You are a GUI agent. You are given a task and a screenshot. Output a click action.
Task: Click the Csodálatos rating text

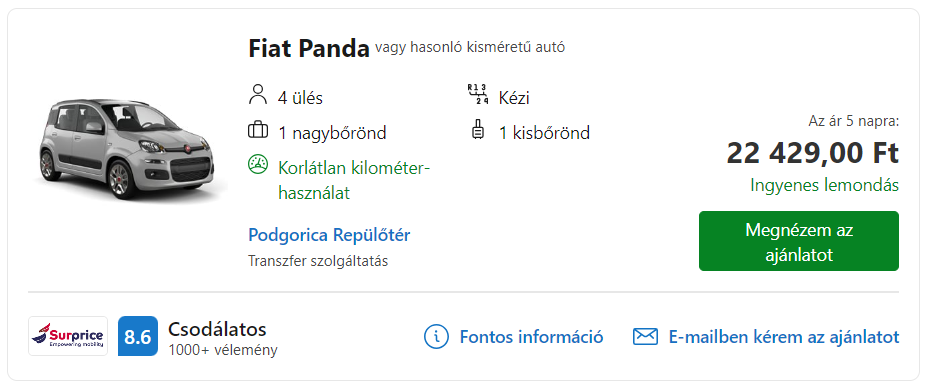pos(217,329)
